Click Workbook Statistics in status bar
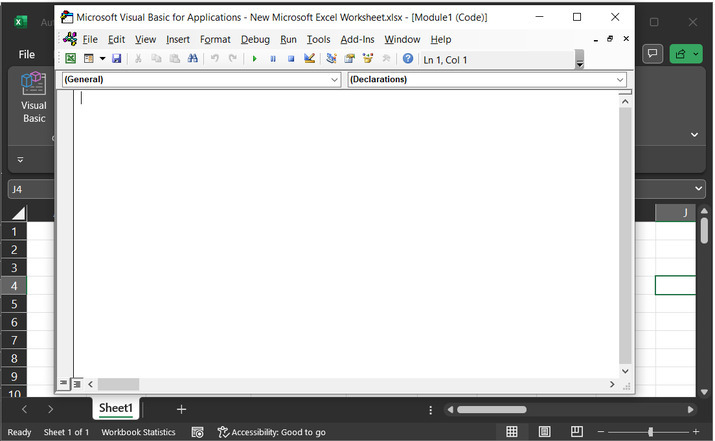The image size is (715, 441). (x=138, y=432)
